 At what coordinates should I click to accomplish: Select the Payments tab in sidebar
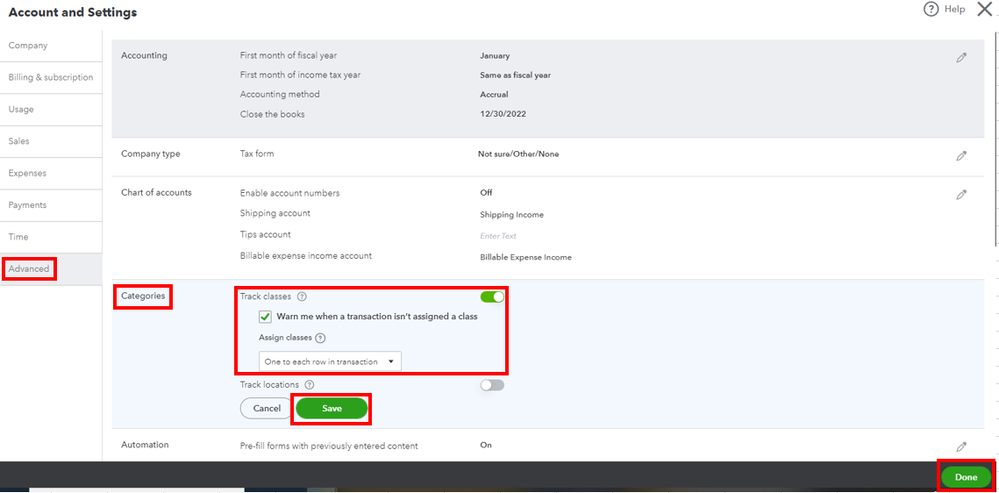pyautogui.click(x=28, y=205)
